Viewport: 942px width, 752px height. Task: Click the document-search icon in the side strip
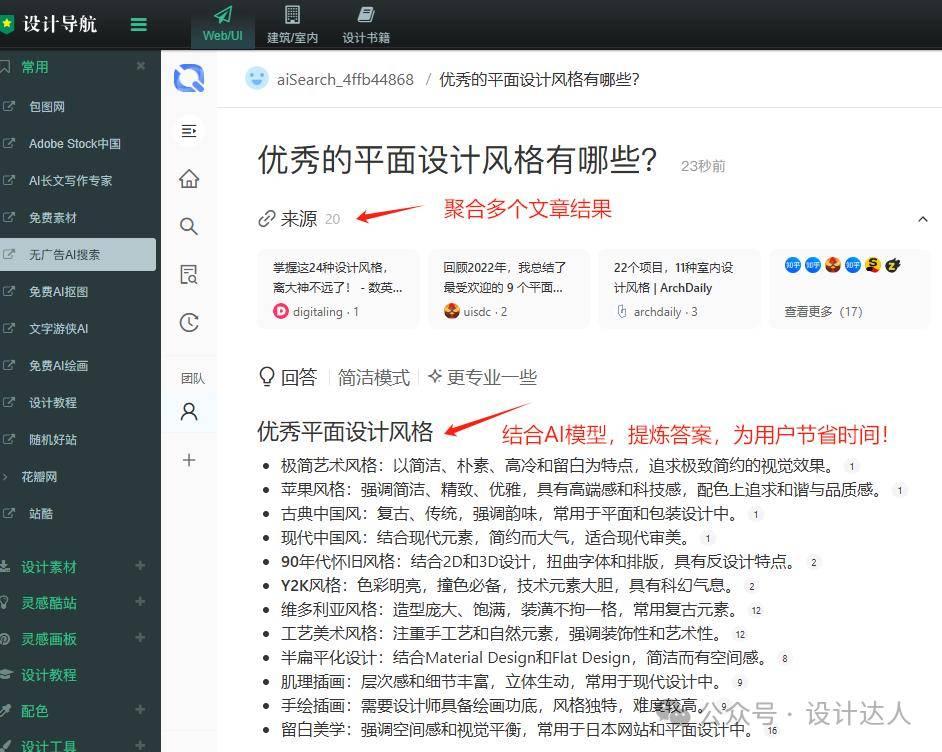[188, 274]
